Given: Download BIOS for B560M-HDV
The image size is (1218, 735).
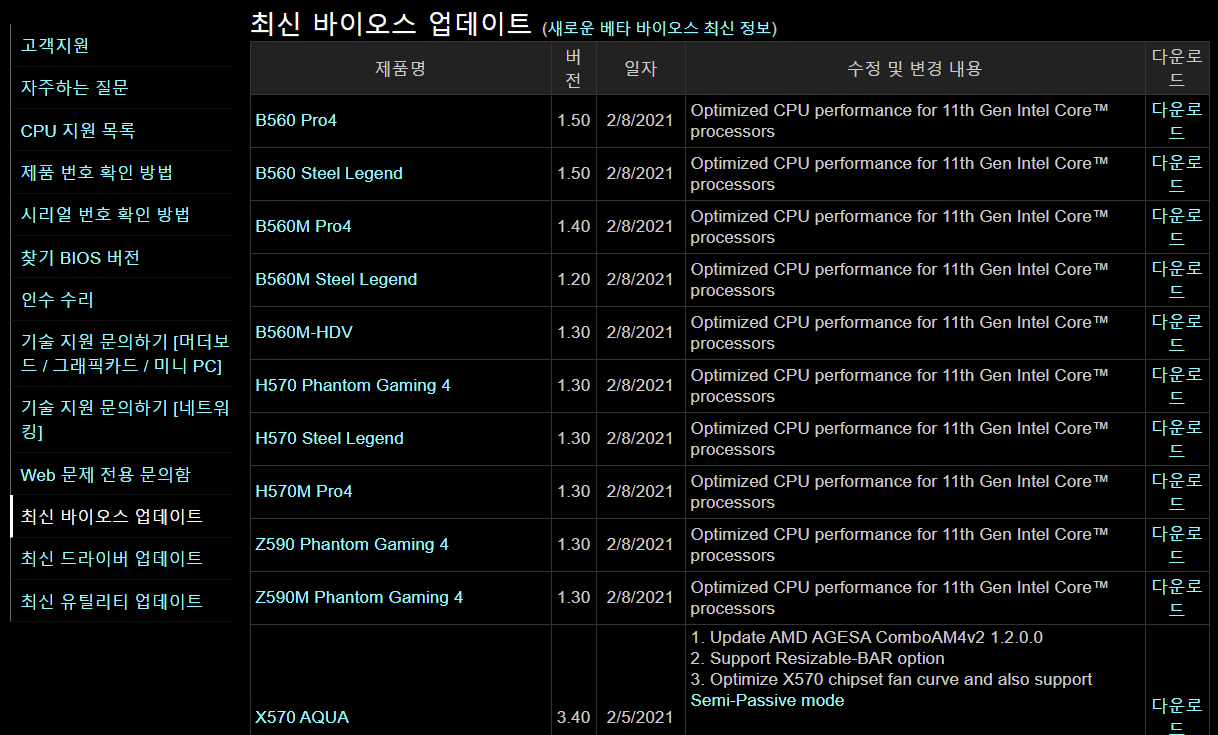Looking at the screenshot, I should click(x=1176, y=332).
